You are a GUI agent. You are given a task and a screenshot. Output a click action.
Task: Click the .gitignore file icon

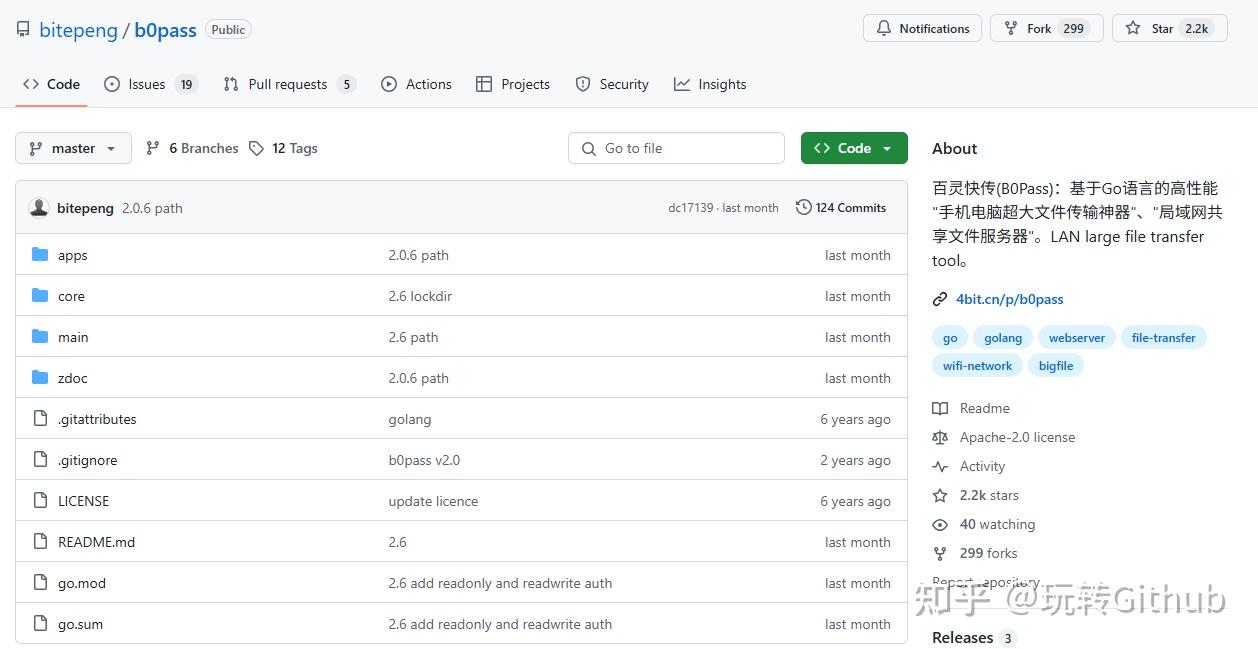(x=40, y=460)
